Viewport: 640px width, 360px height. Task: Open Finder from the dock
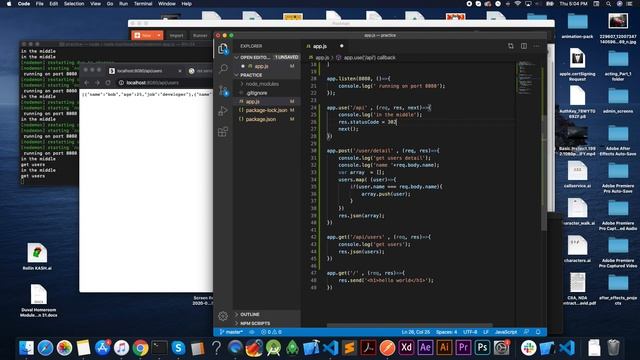point(27,348)
